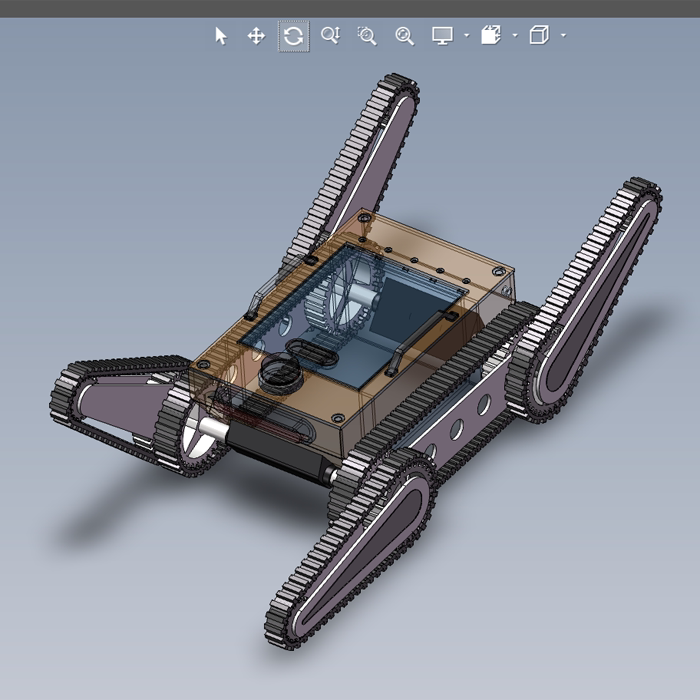Click the explode/section box icon
Screen dimensions: 700x700
(491, 35)
